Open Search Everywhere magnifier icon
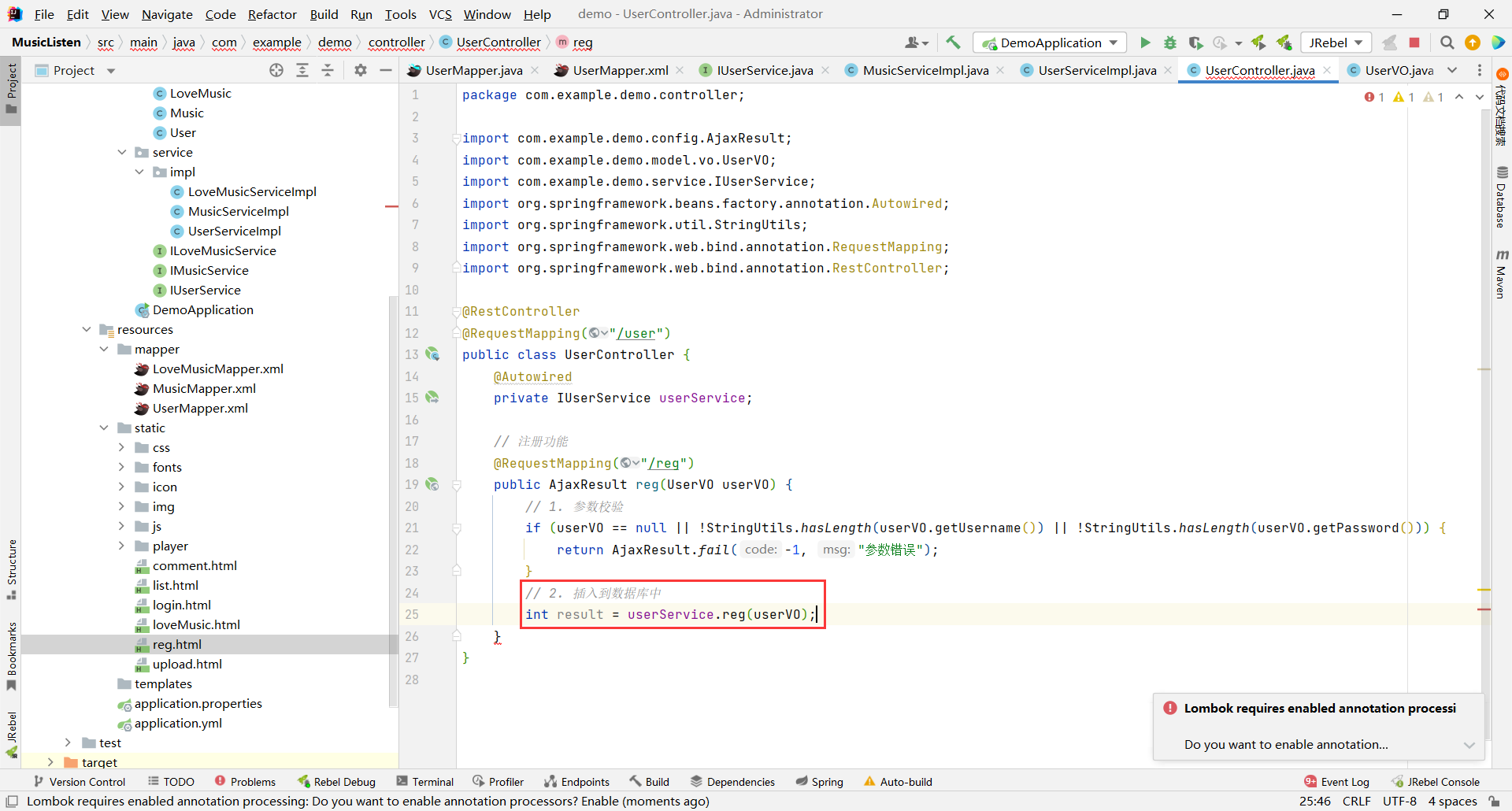1512x811 pixels. (1447, 43)
